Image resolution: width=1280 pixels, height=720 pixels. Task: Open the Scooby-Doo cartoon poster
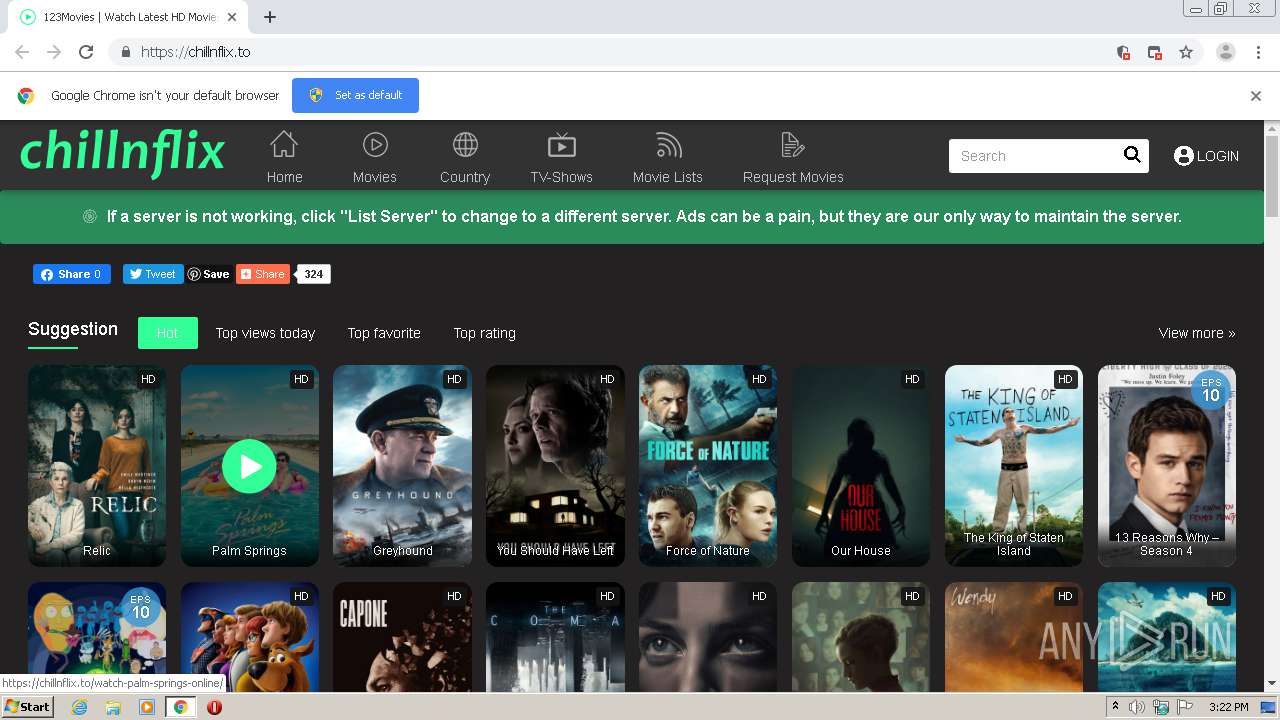[249, 636]
